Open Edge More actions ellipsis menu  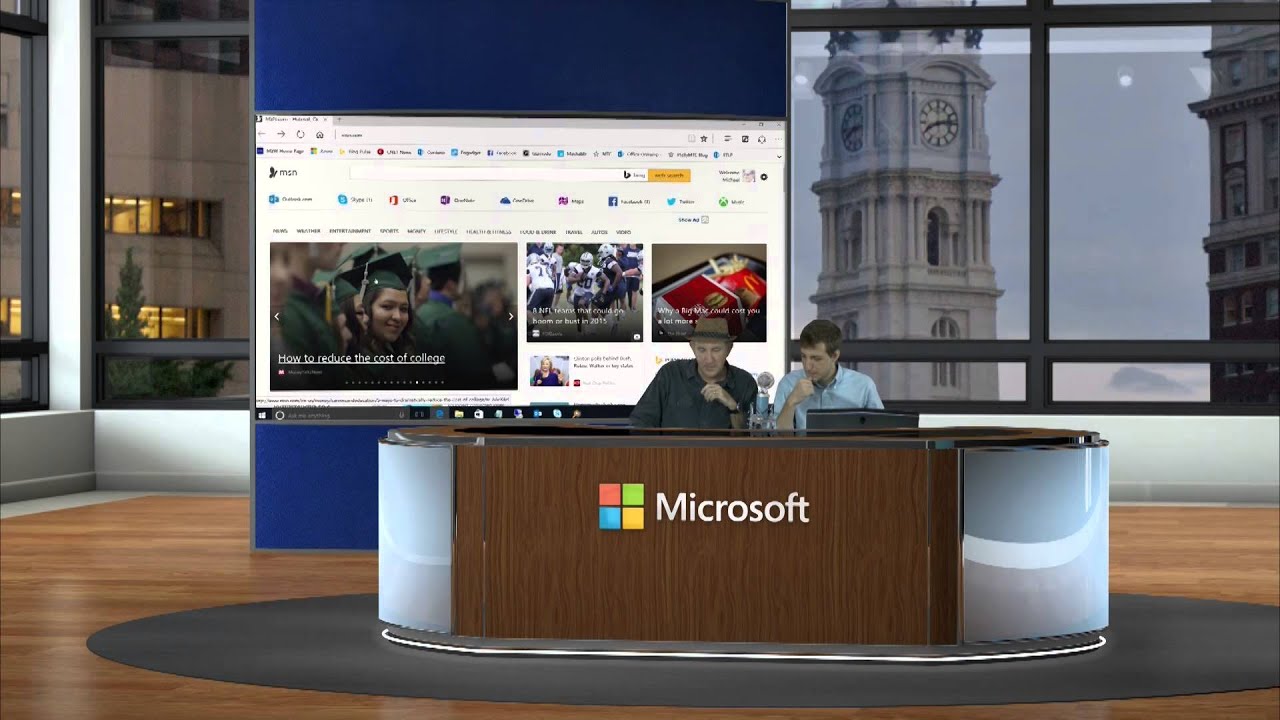point(777,139)
